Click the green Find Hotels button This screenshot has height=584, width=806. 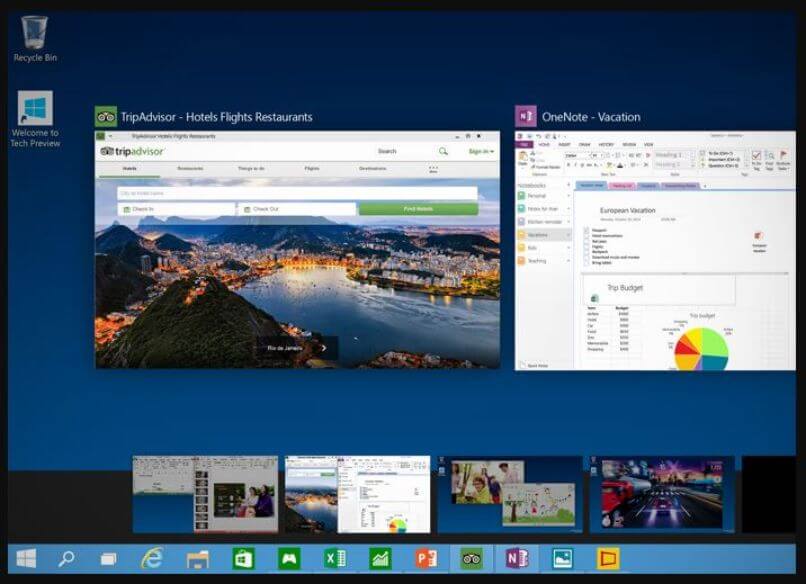418,209
